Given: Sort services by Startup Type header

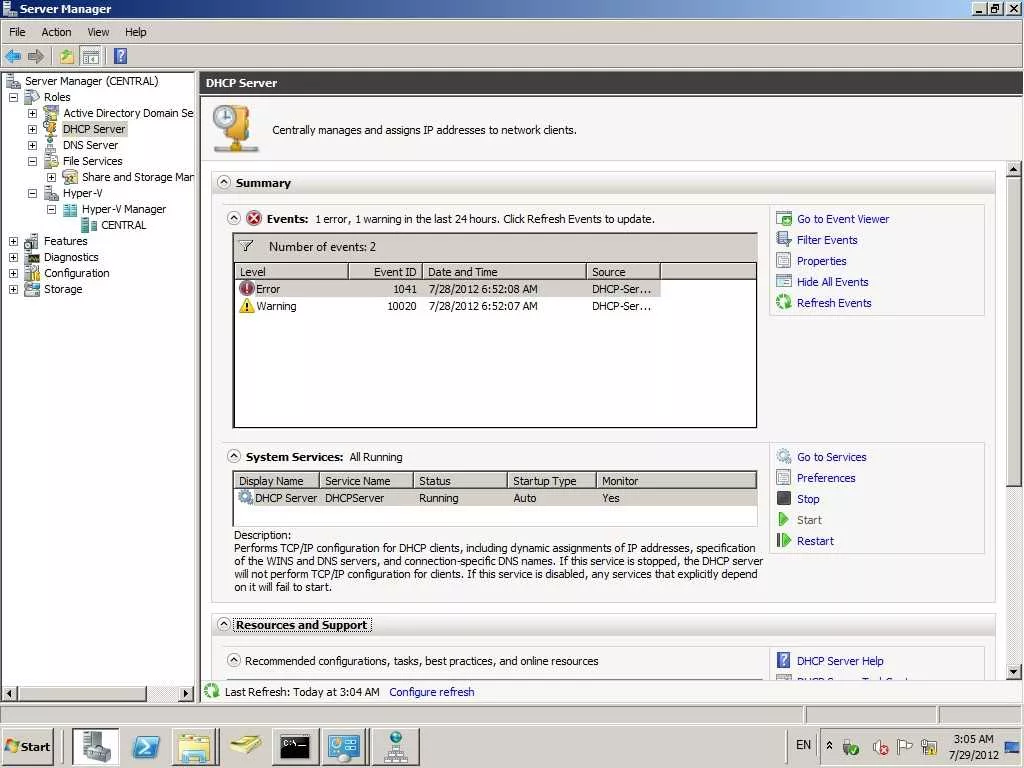Looking at the screenshot, I should pos(551,481).
